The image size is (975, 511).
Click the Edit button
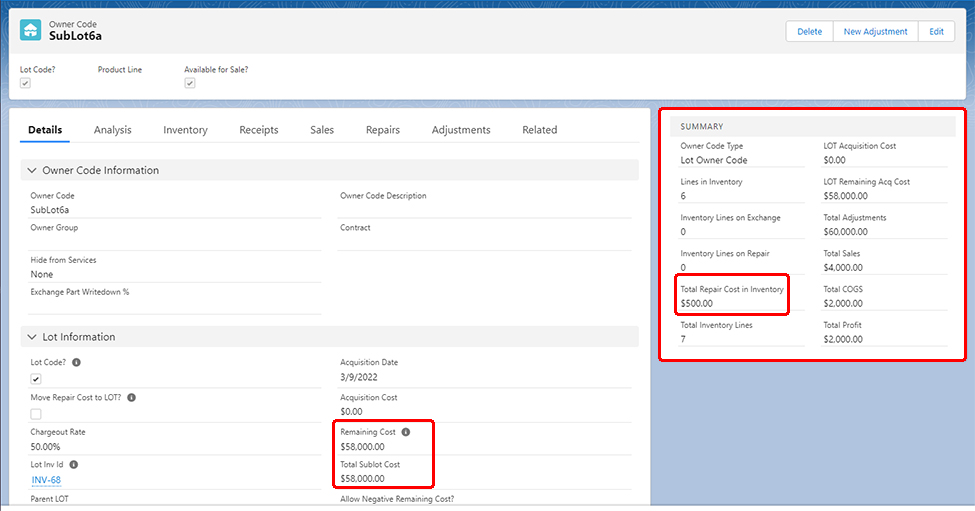[936, 31]
